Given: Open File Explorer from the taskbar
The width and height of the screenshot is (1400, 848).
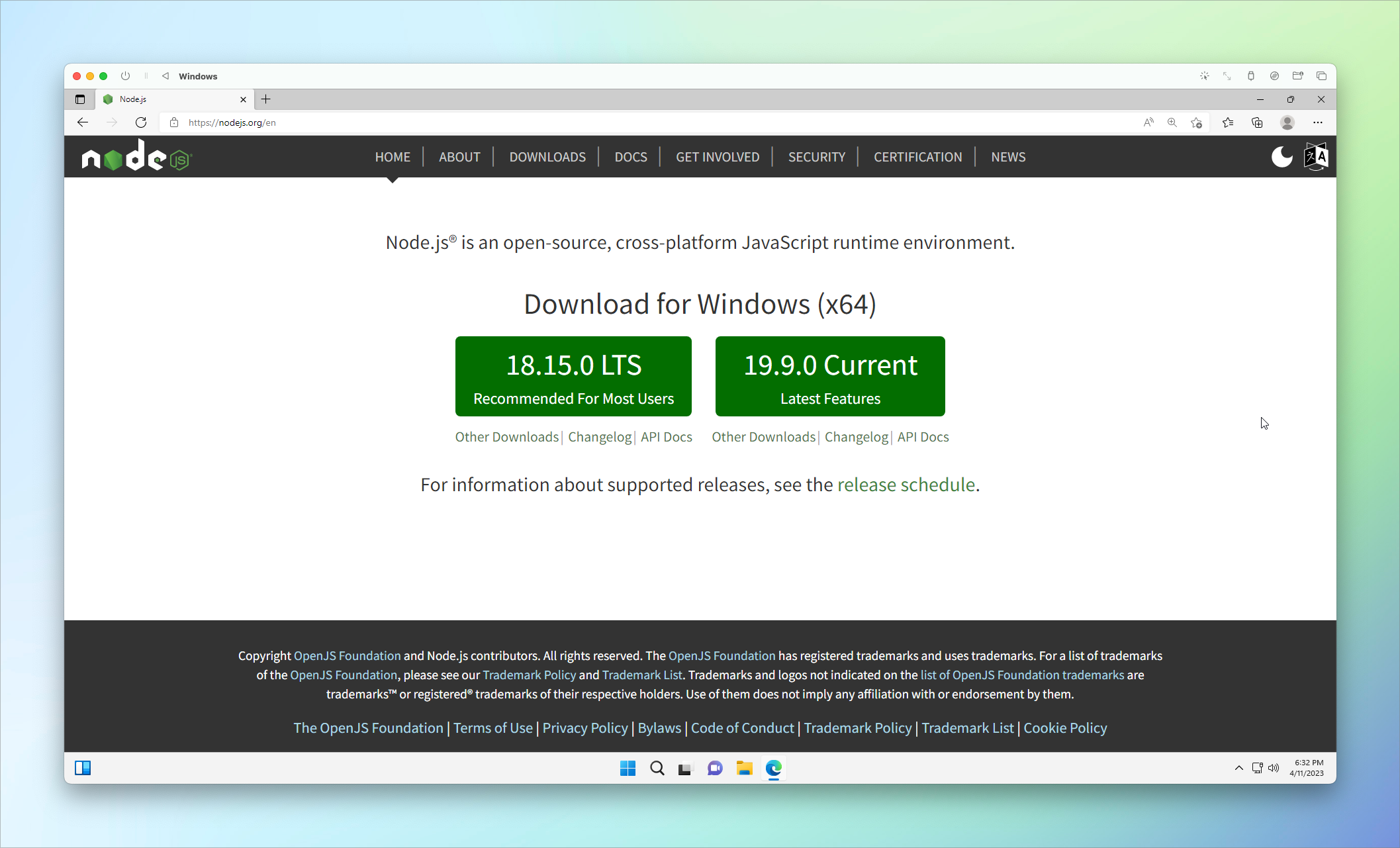Looking at the screenshot, I should (744, 768).
